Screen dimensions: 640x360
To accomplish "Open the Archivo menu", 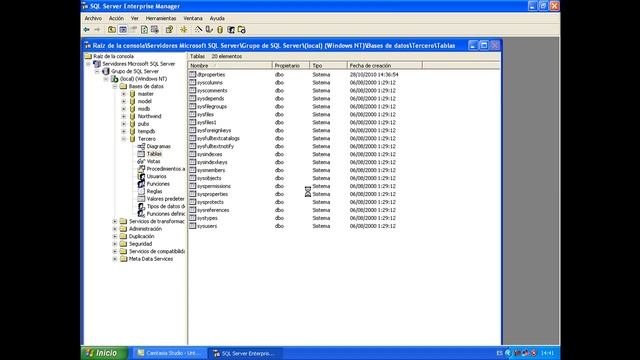I will pos(93,18).
